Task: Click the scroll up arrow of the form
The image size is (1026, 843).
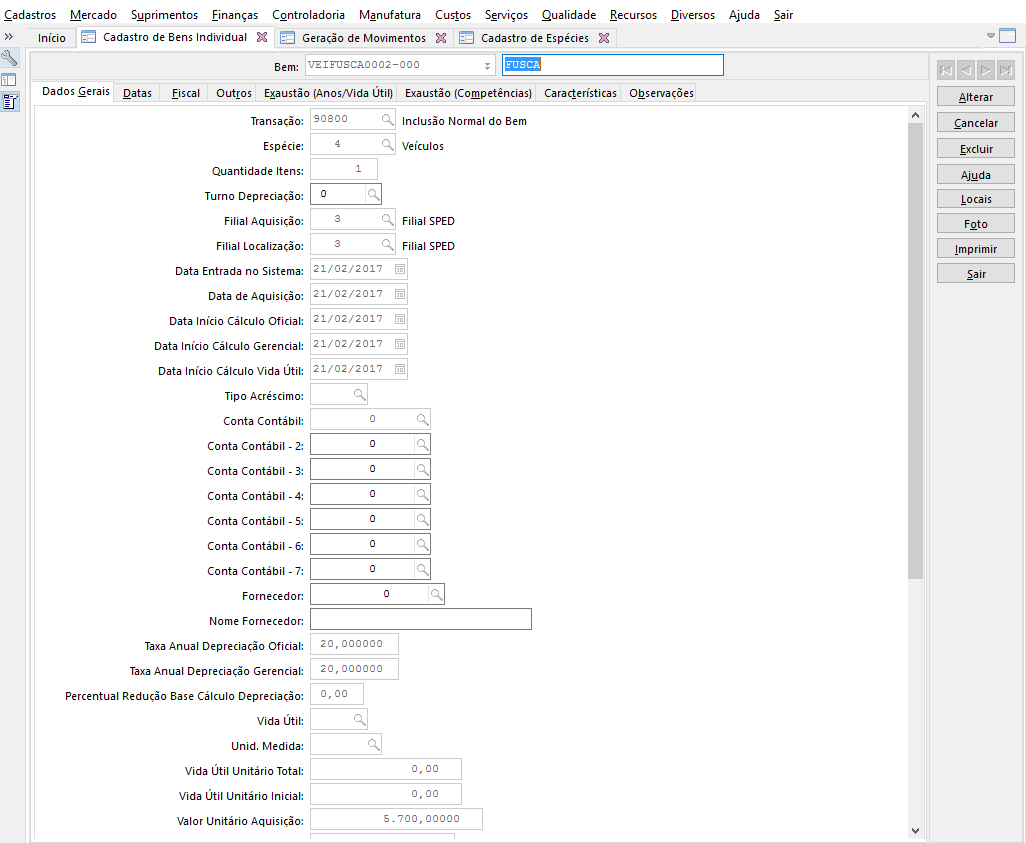Action: click(x=915, y=115)
